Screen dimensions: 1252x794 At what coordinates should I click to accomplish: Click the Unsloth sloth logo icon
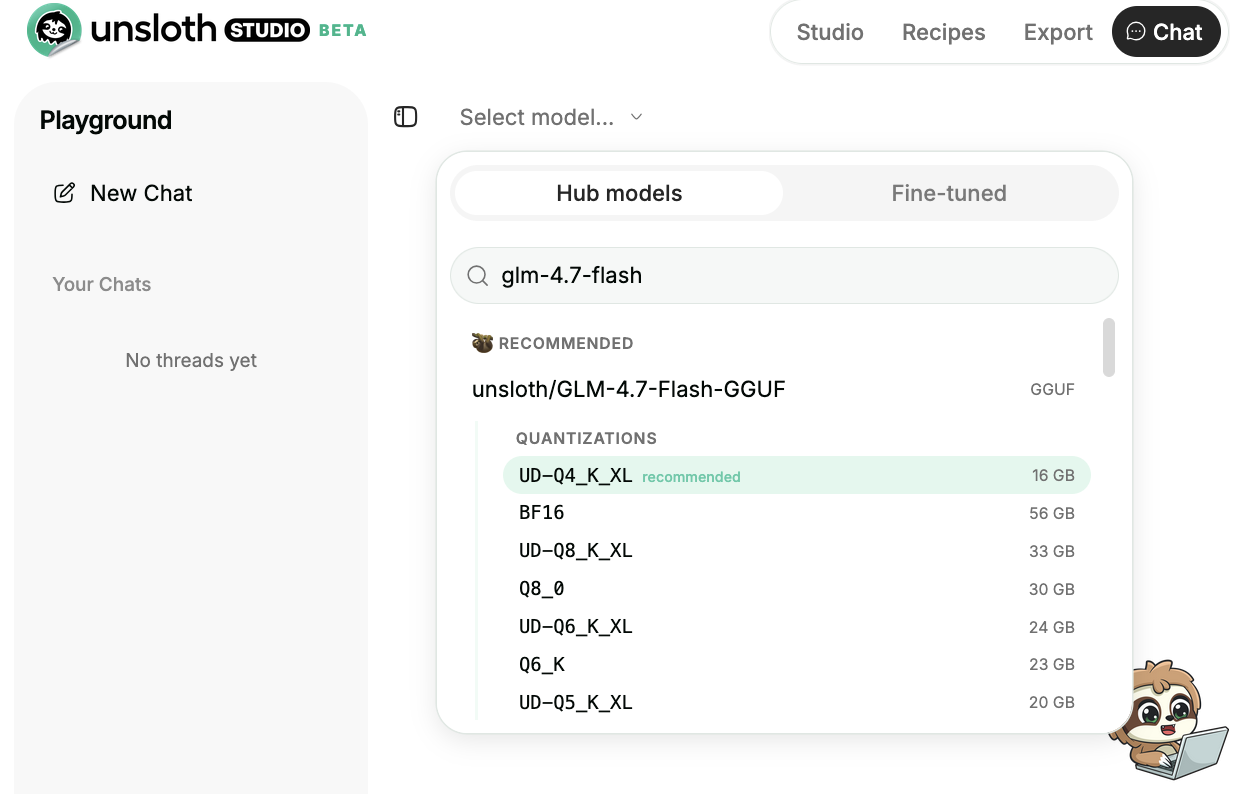(x=54, y=30)
